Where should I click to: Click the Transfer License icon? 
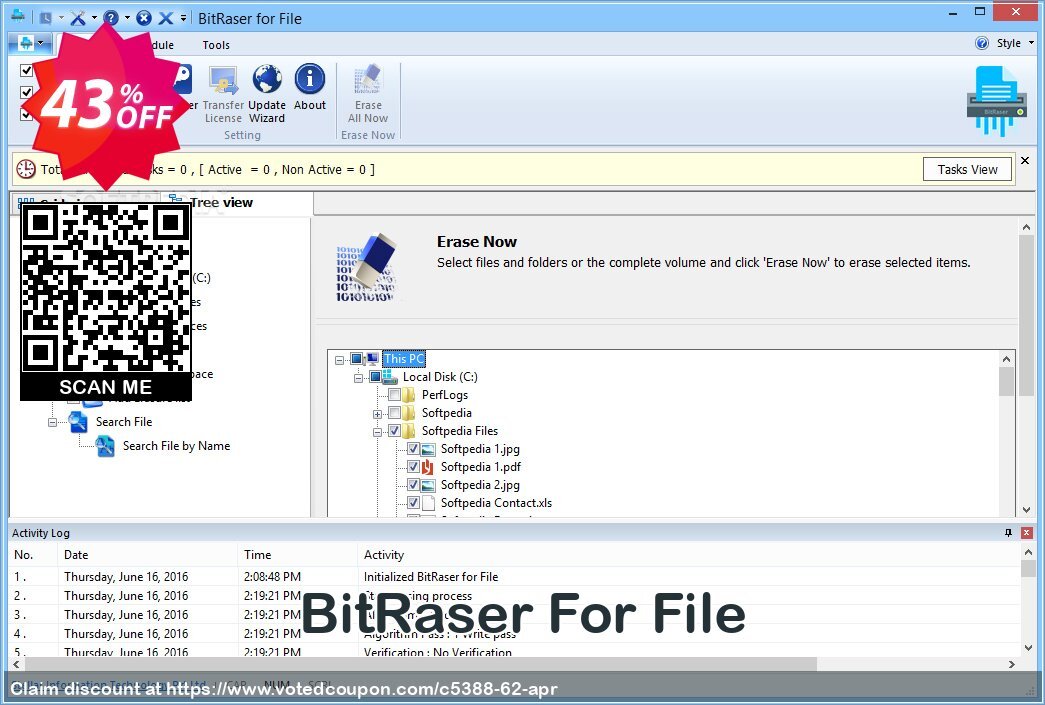(x=223, y=79)
